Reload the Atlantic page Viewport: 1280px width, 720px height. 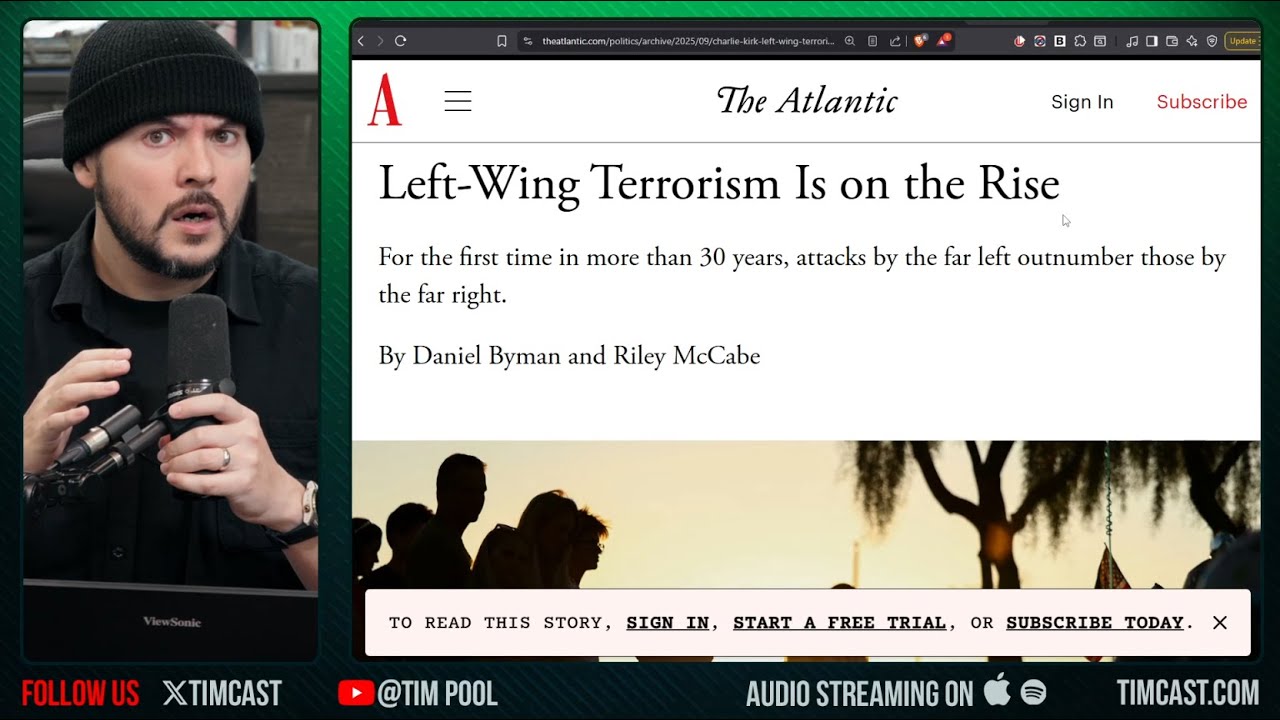pyautogui.click(x=400, y=41)
